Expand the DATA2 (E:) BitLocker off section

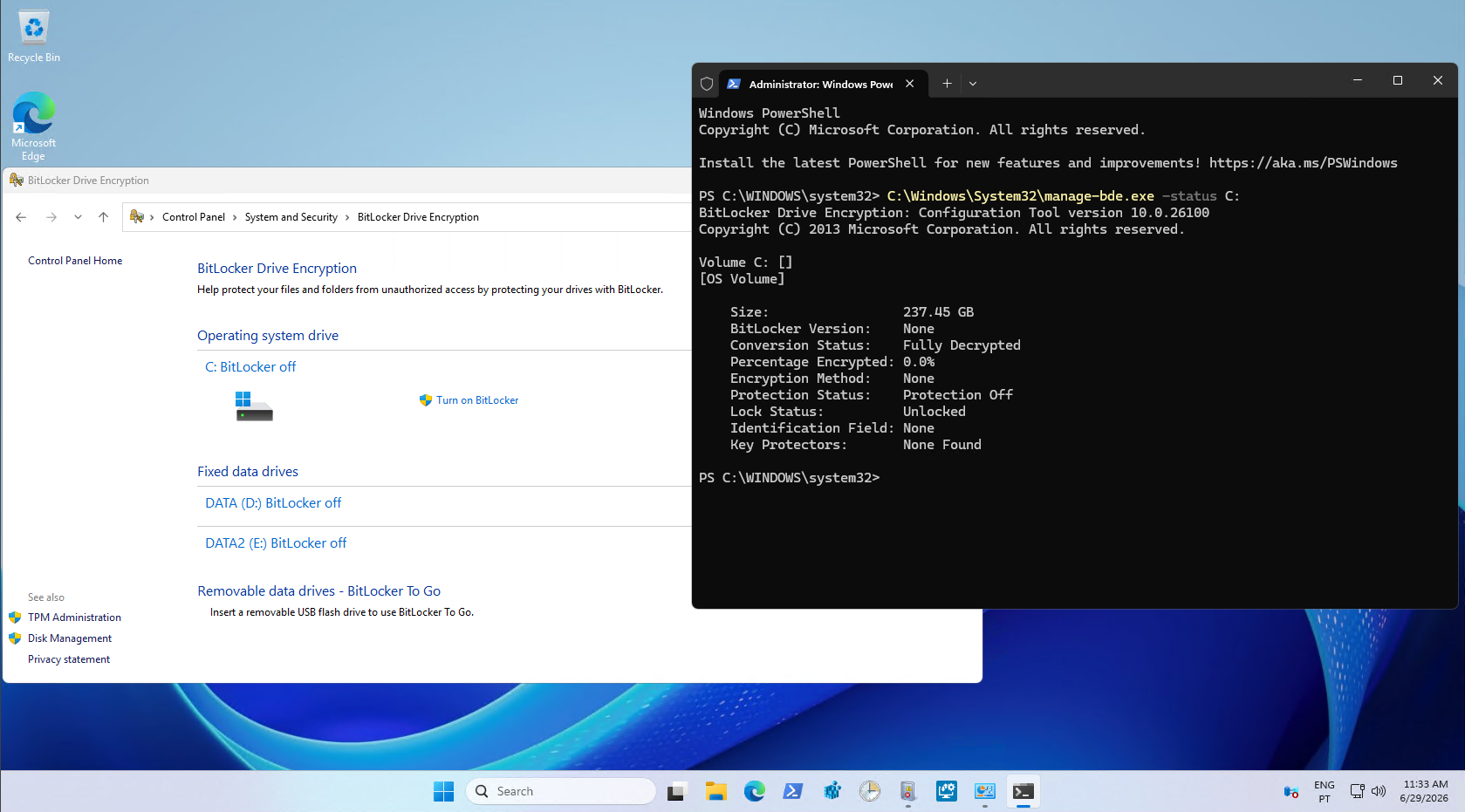276,543
